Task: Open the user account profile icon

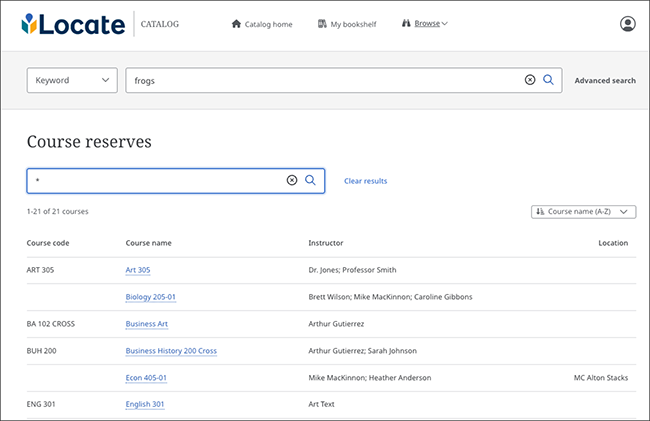Action: point(628,24)
